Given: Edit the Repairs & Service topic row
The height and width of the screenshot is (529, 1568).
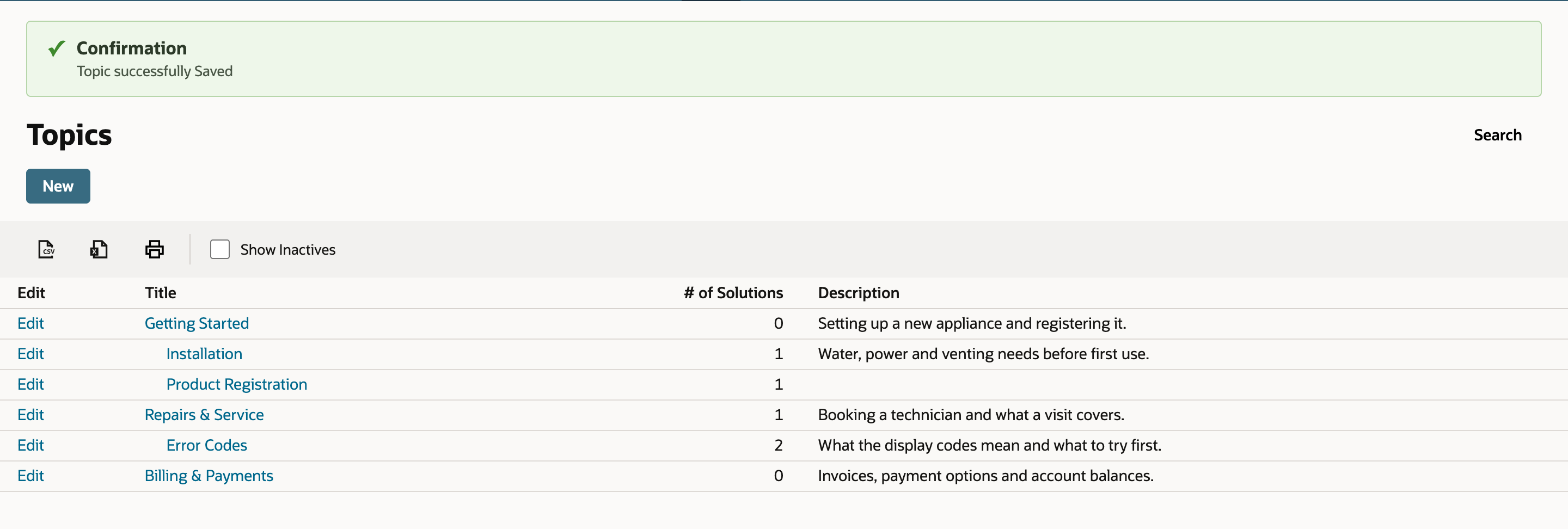Looking at the screenshot, I should click(x=30, y=415).
